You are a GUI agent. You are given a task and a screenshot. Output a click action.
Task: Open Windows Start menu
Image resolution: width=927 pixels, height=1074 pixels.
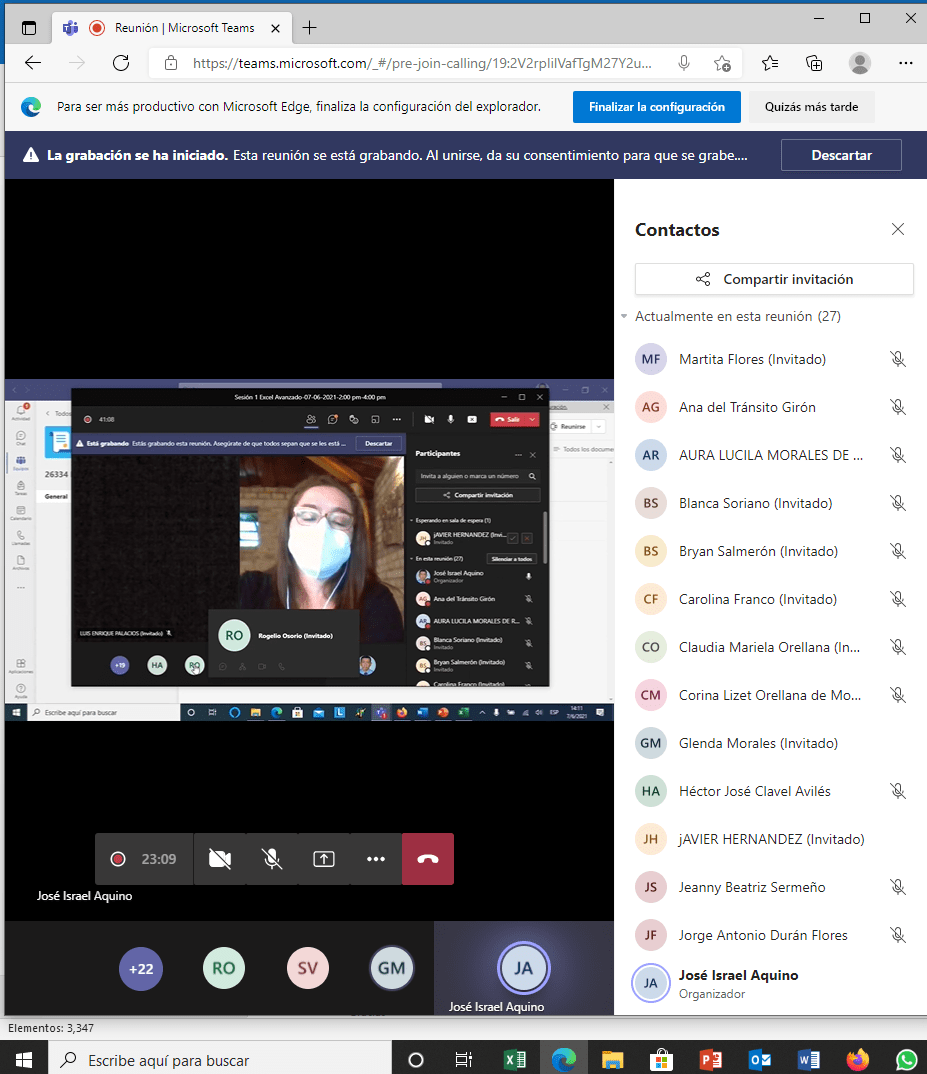point(24,1060)
